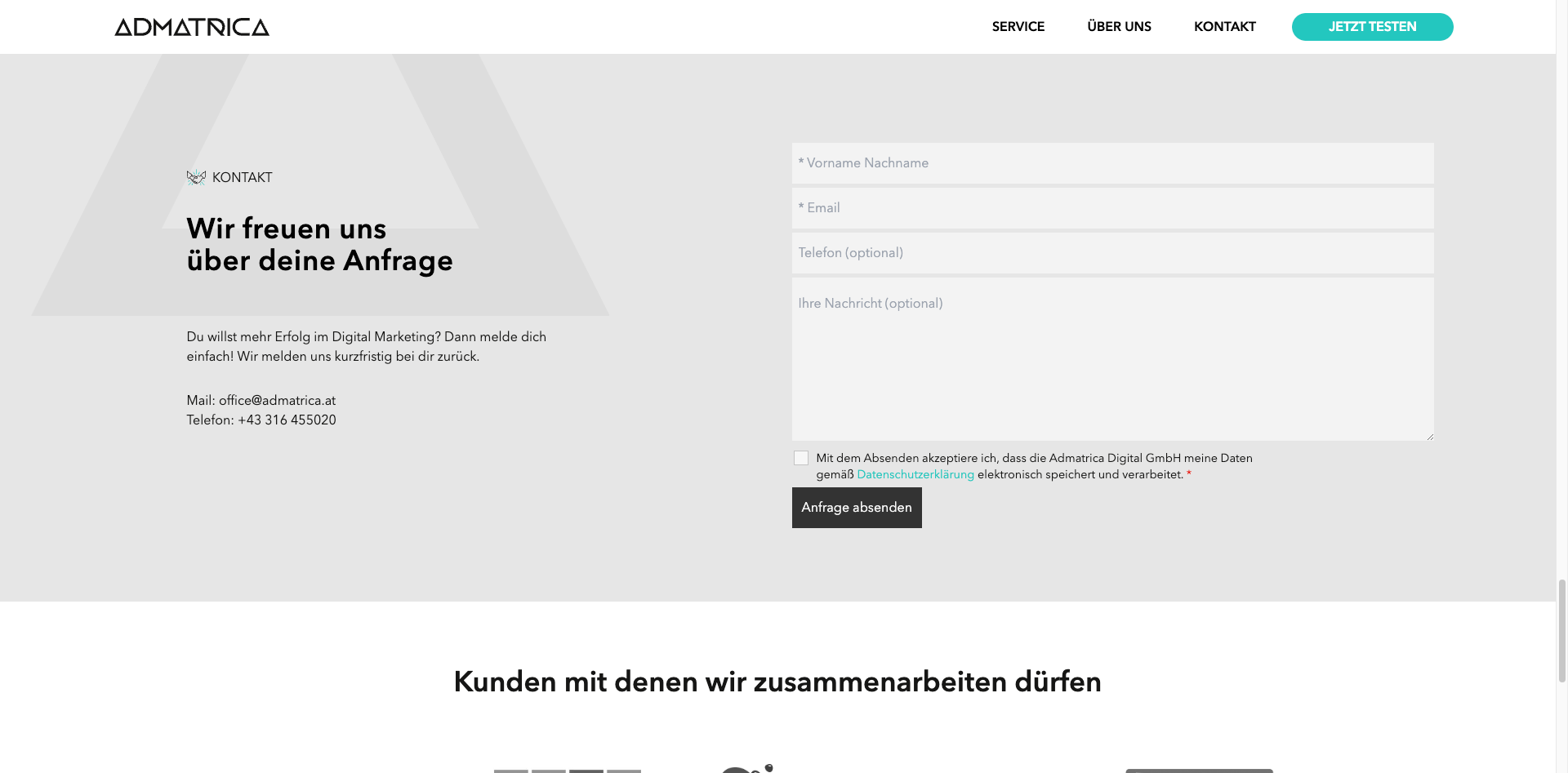The height and width of the screenshot is (773, 1568).
Task: Click into the Ihre Nachricht text area
Action: (1112, 359)
